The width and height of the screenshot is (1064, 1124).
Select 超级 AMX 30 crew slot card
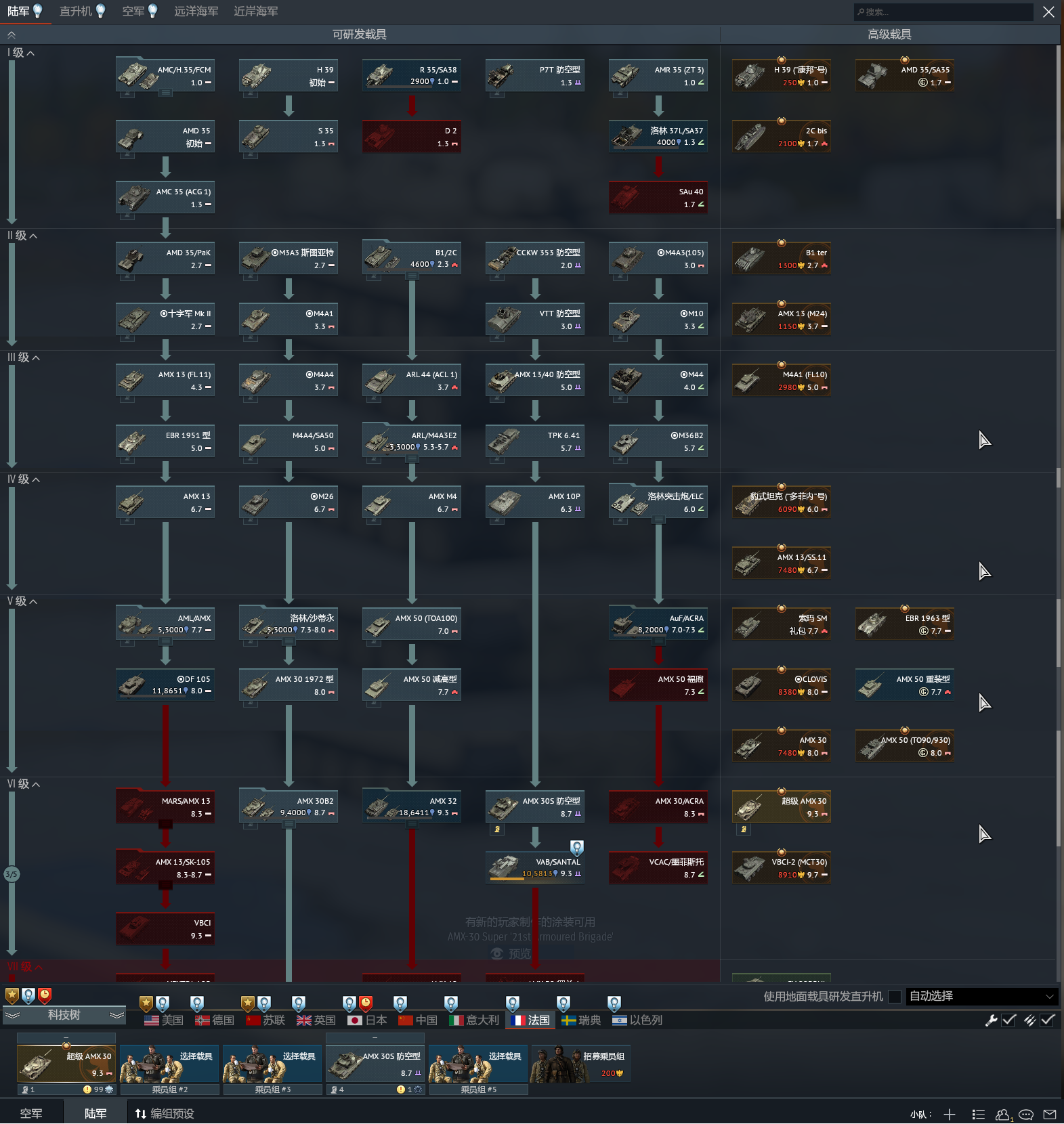(66, 1064)
